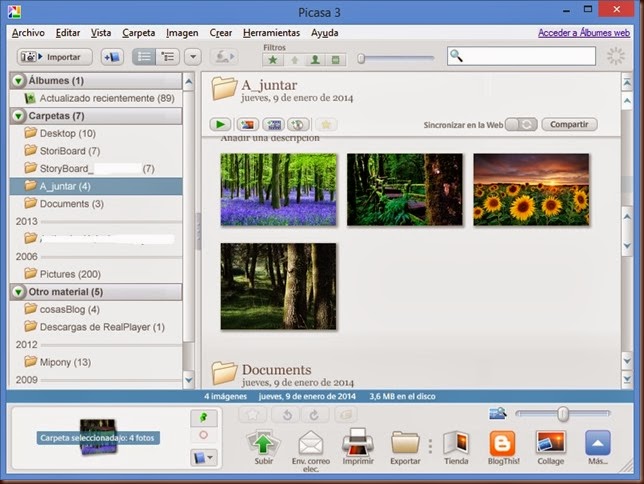Toggle Sincronizar en la Web switch
Screen dimensions: 644x484
(521, 124)
